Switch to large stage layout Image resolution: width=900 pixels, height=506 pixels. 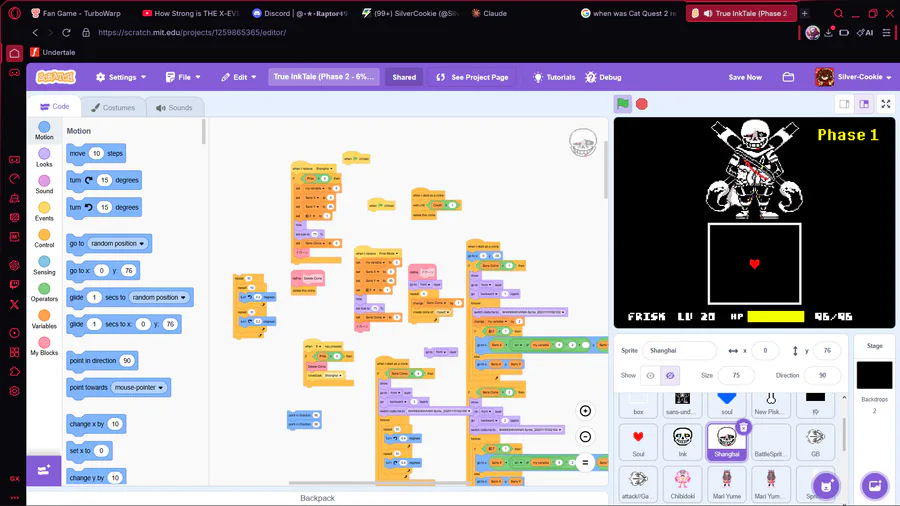[x=864, y=104]
